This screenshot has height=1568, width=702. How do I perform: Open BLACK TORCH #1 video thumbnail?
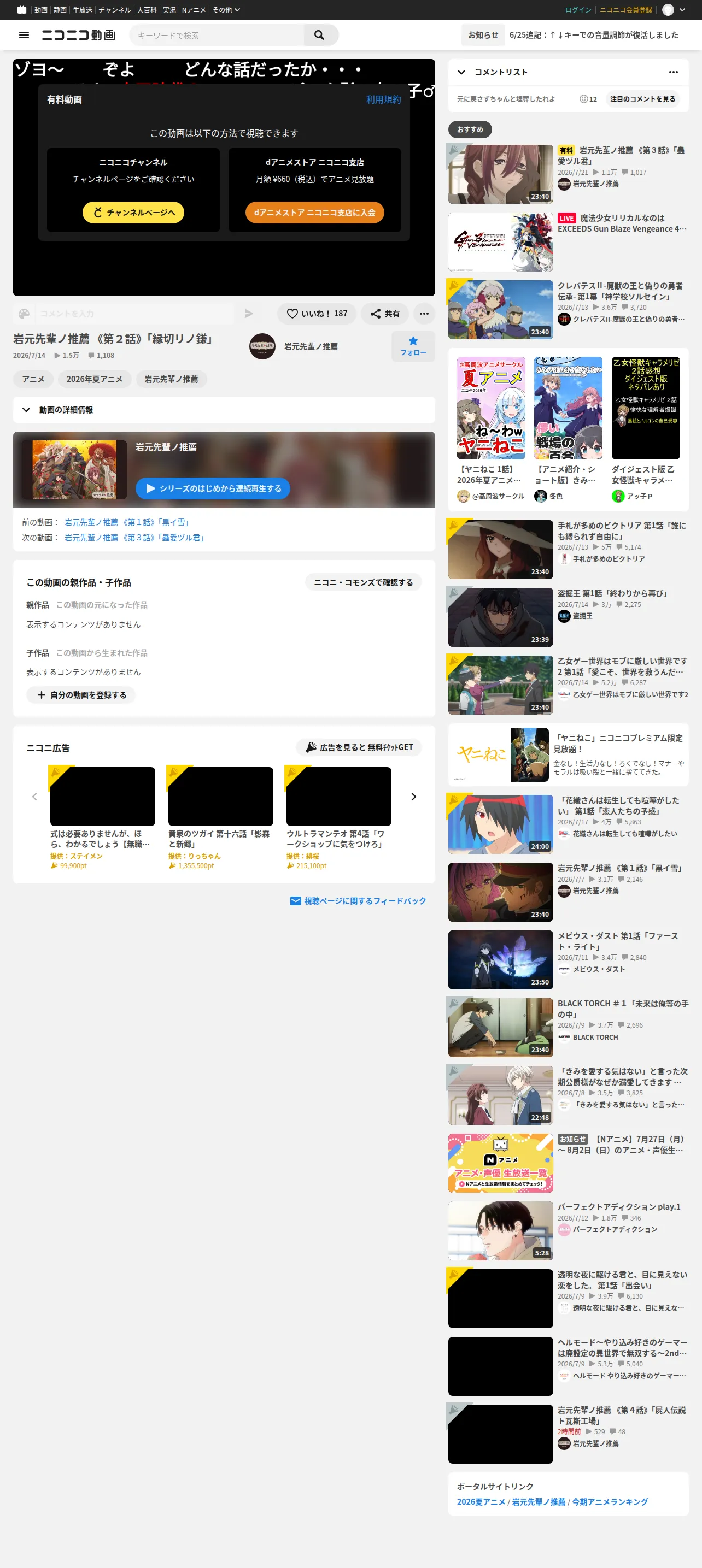click(500, 1028)
